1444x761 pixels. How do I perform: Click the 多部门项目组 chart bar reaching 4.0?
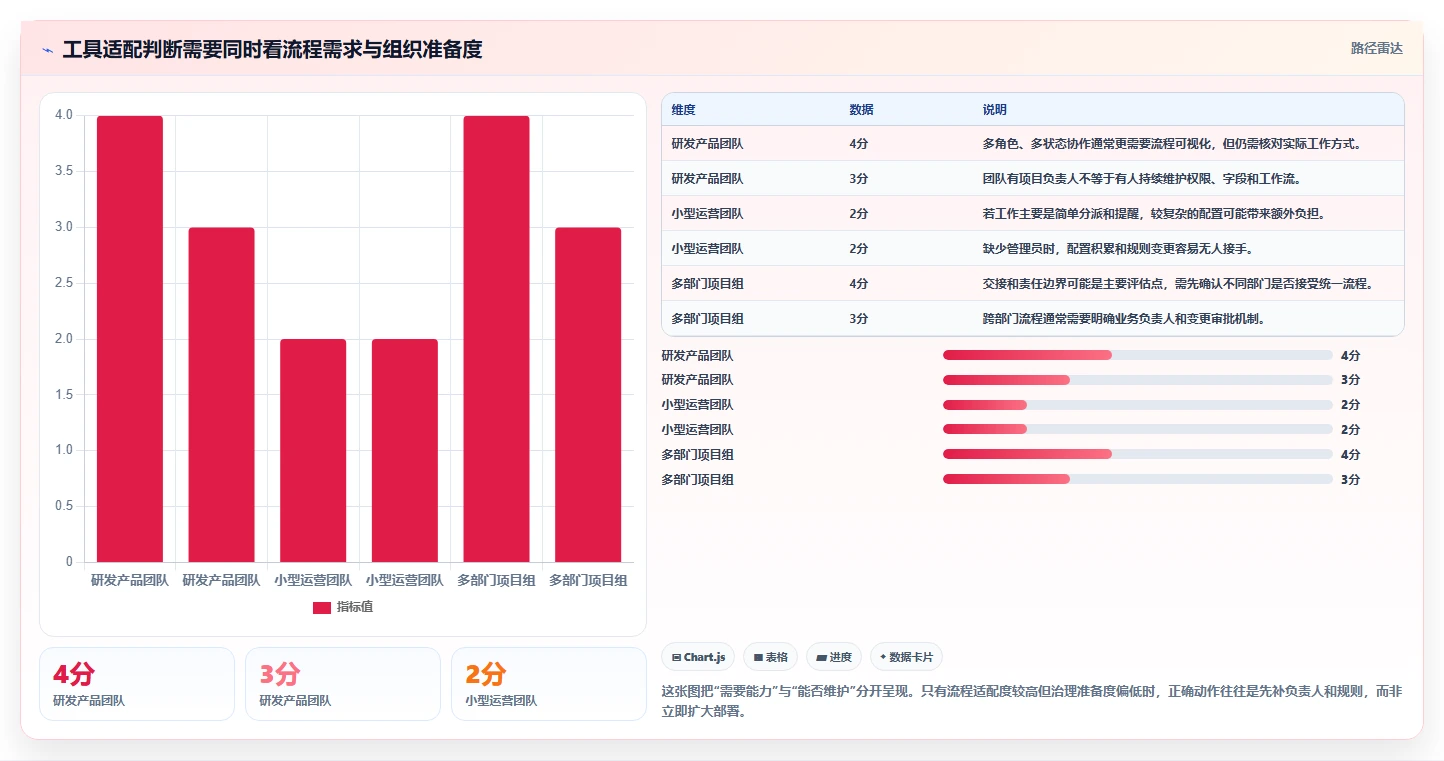click(x=496, y=339)
